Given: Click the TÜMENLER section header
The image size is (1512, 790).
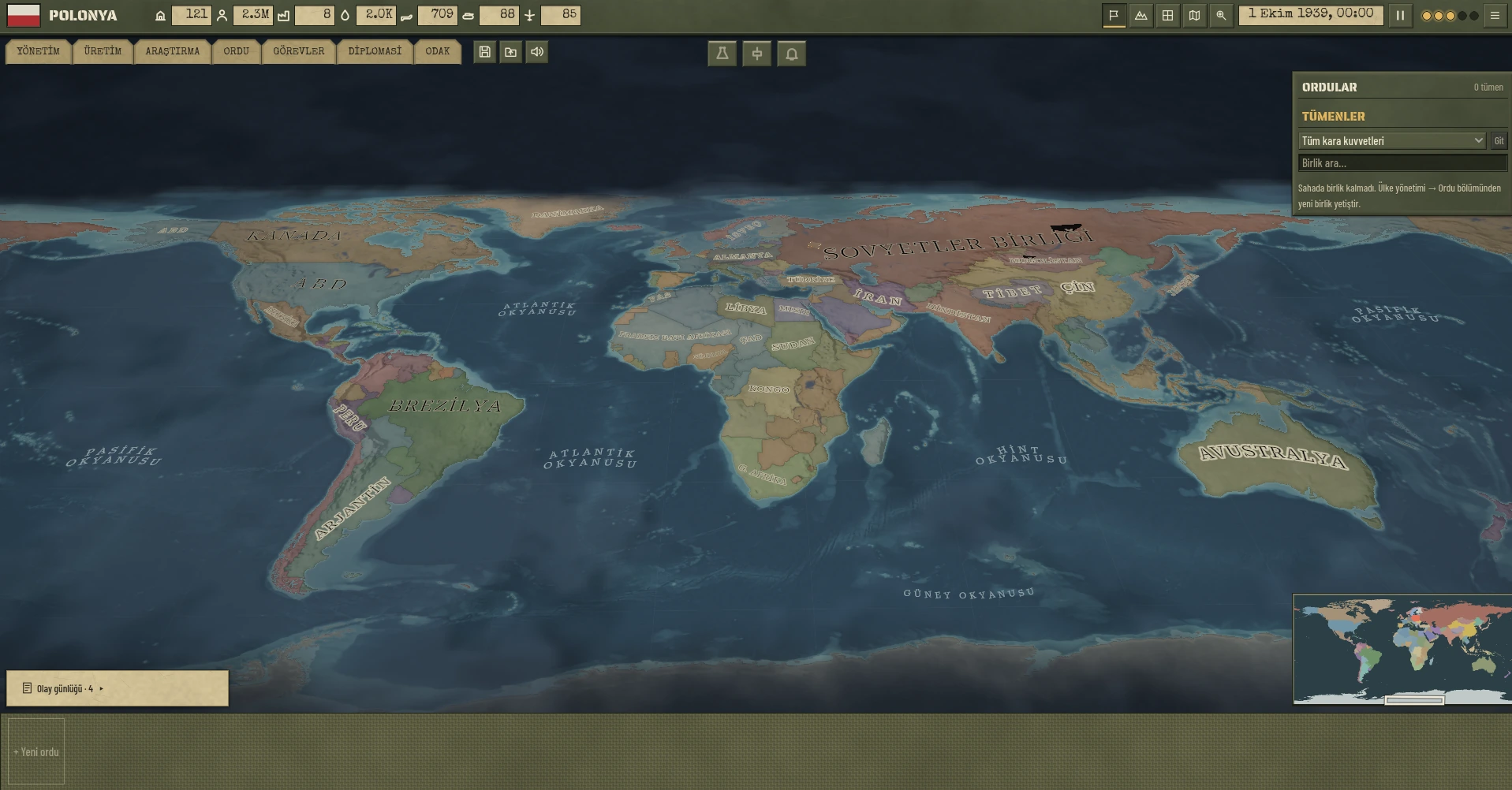Looking at the screenshot, I should (x=1333, y=116).
